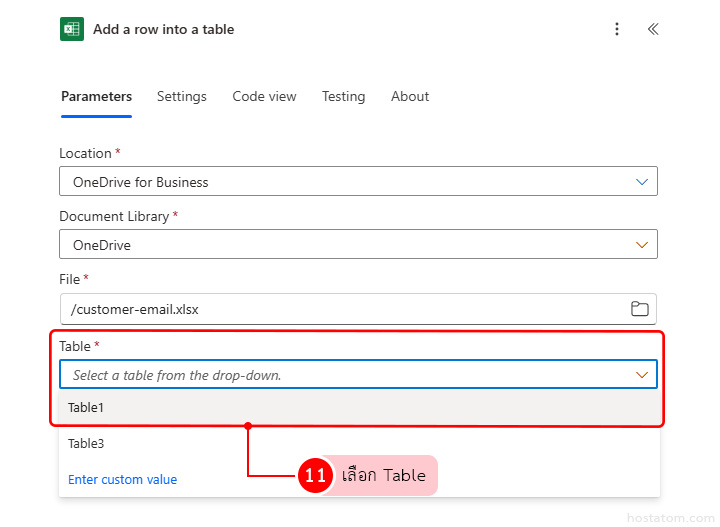Choose Table3 from the dropdown list
Screen dimensions: 720x527
(86, 443)
